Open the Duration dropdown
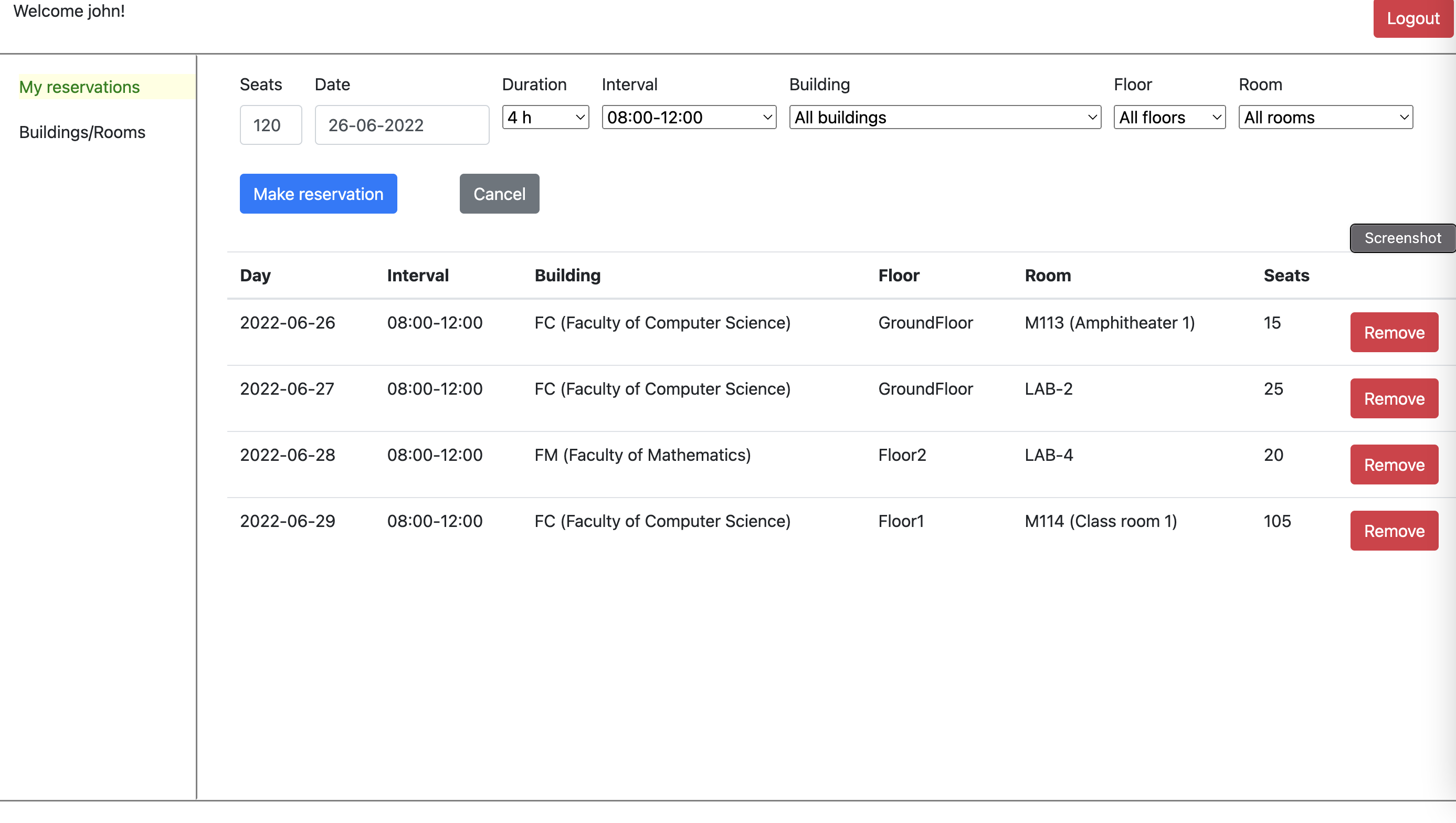Image resolution: width=1456 pixels, height=823 pixels. (x=545, y=117)
